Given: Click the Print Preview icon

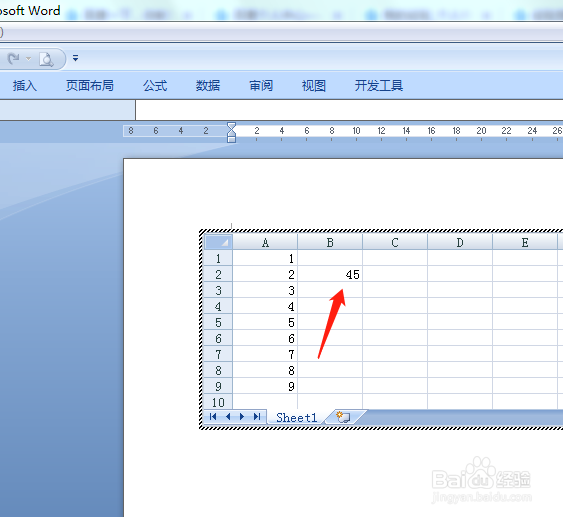Looking at the screenshot, I should (x=46, y=59).
